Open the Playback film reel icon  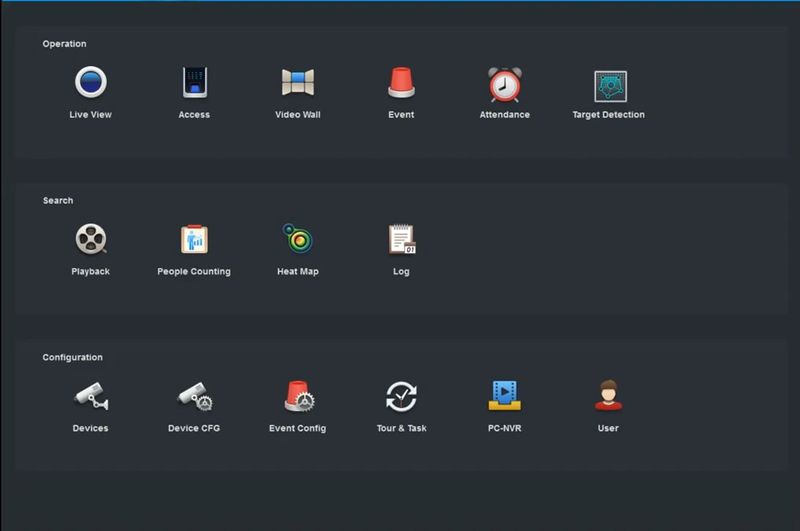[x=90, y=239]
